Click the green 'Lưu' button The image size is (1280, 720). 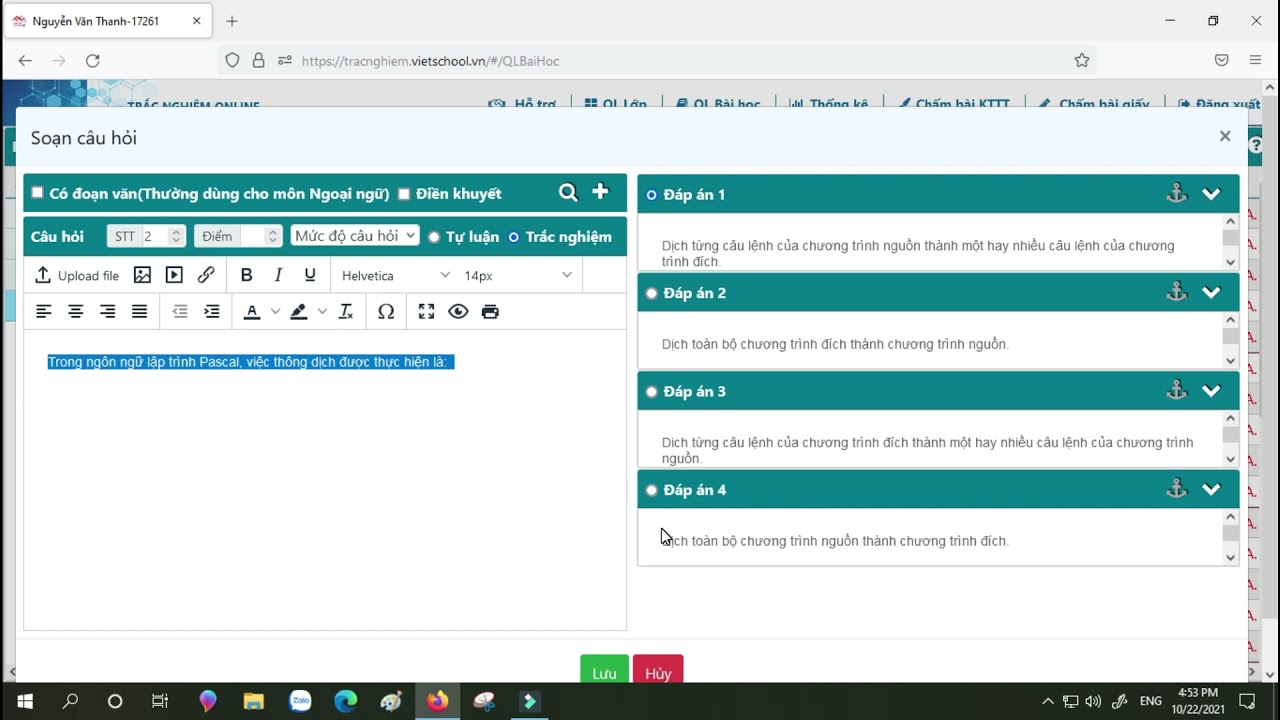604,672
